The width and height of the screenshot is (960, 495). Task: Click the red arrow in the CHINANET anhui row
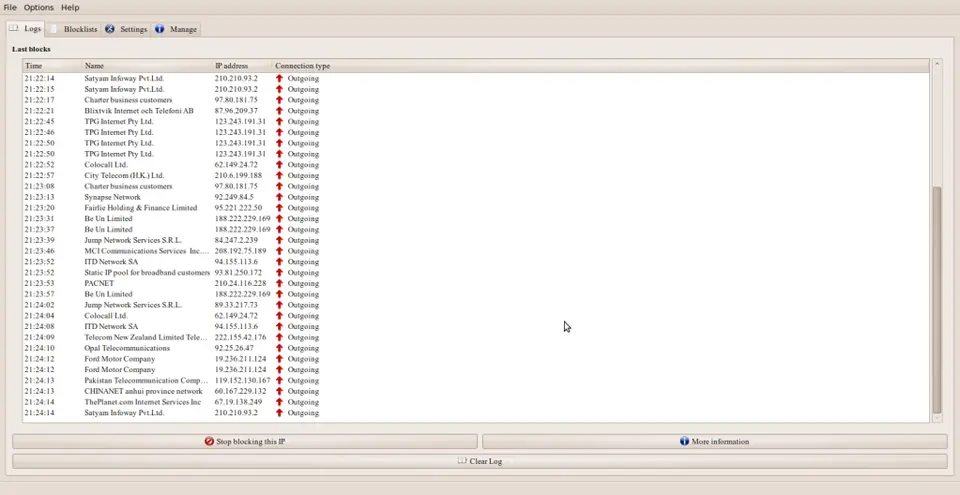point(279,391)
